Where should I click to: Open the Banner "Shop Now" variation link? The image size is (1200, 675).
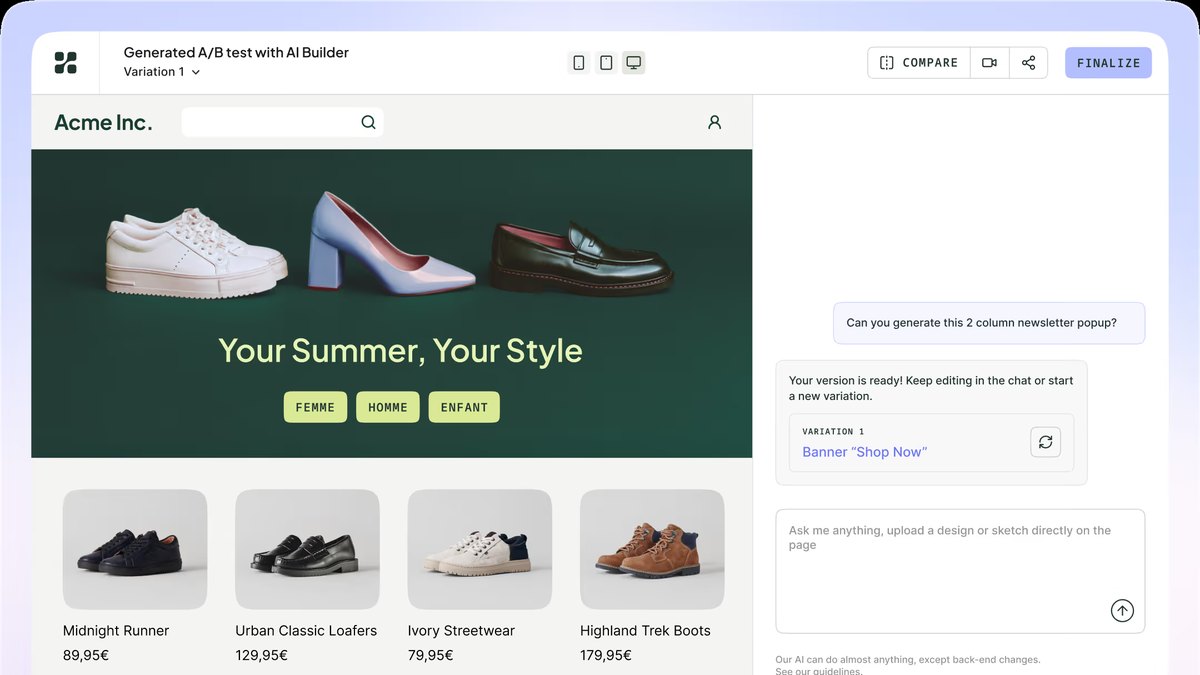865,452
